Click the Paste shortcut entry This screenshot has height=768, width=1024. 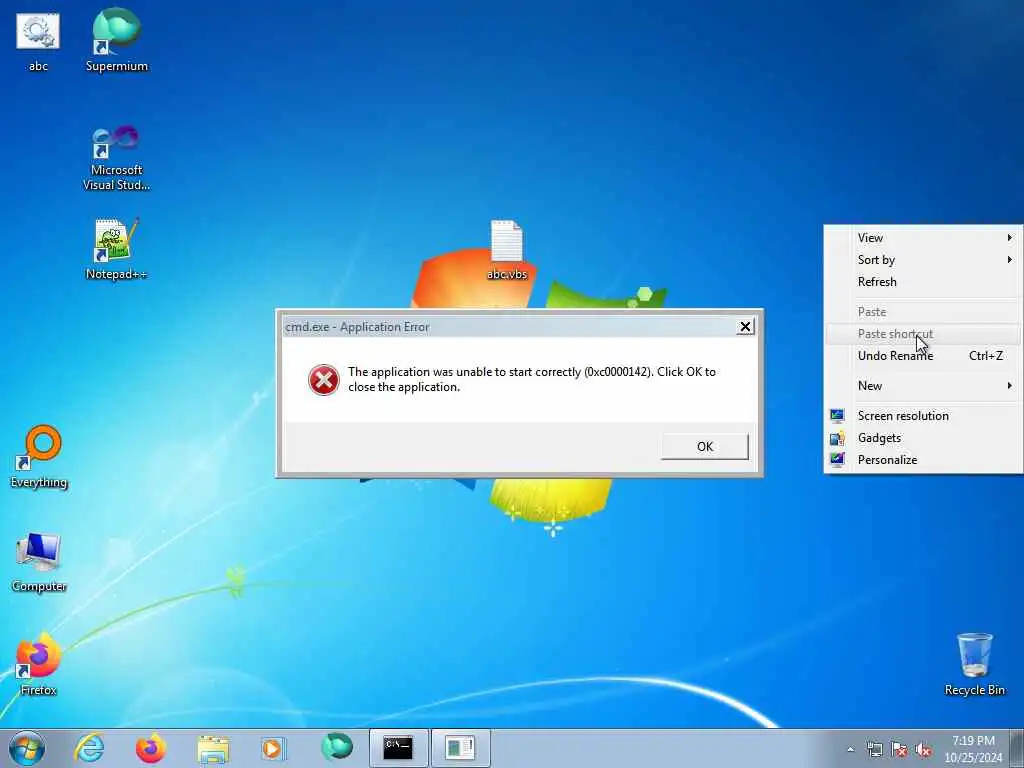point(923,334)
